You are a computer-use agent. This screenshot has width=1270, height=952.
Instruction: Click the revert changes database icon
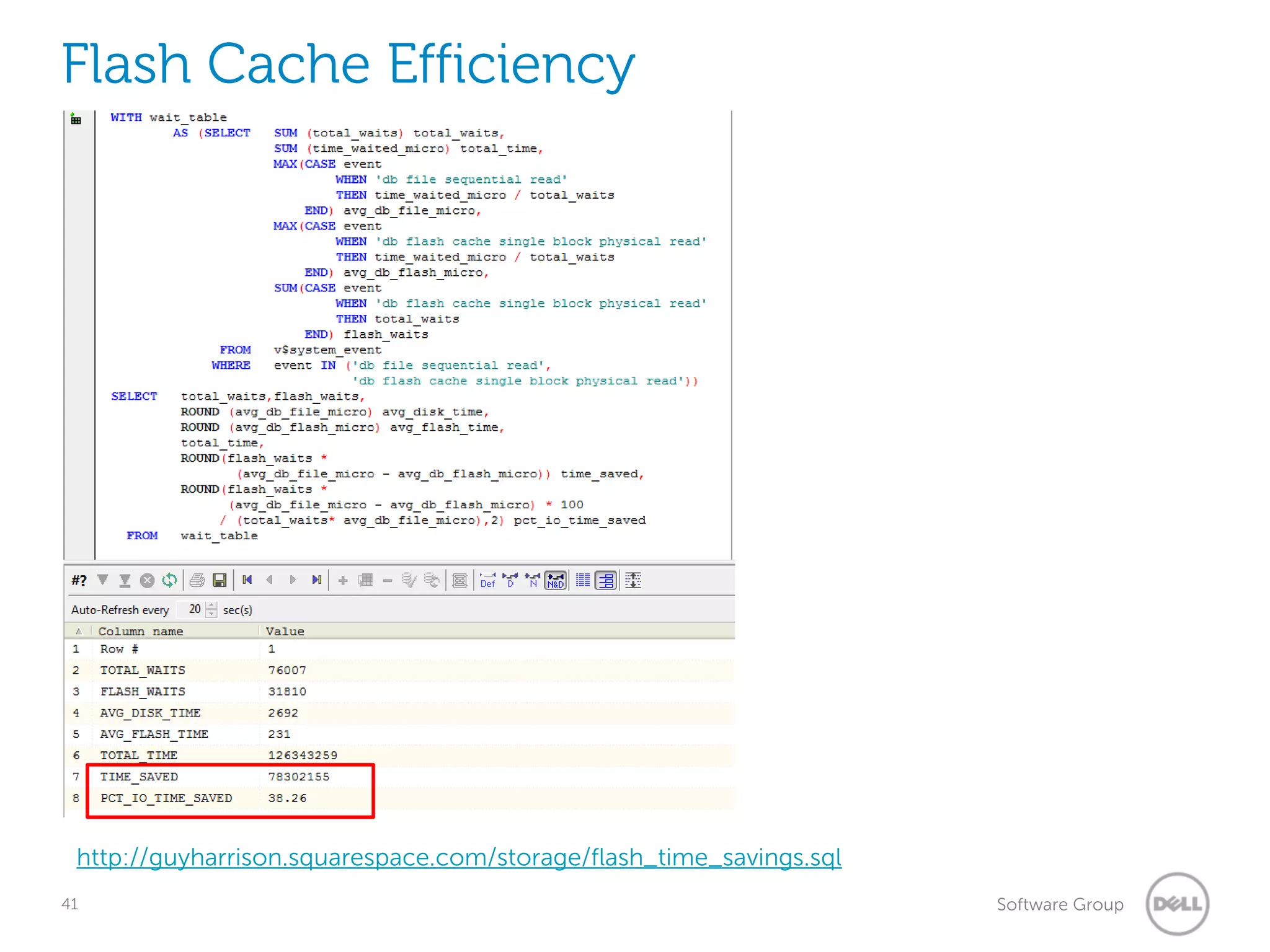click(432, 580)
